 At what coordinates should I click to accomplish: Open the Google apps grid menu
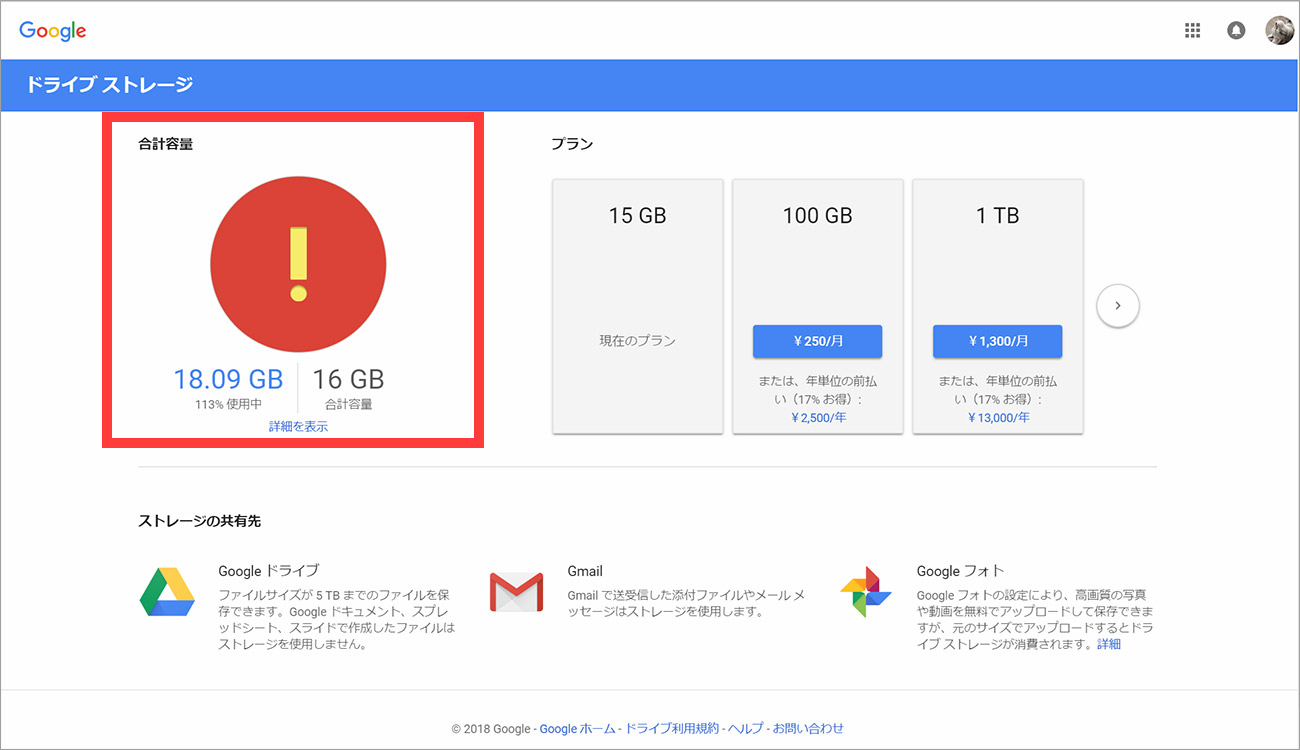[x=1192, y=31]
